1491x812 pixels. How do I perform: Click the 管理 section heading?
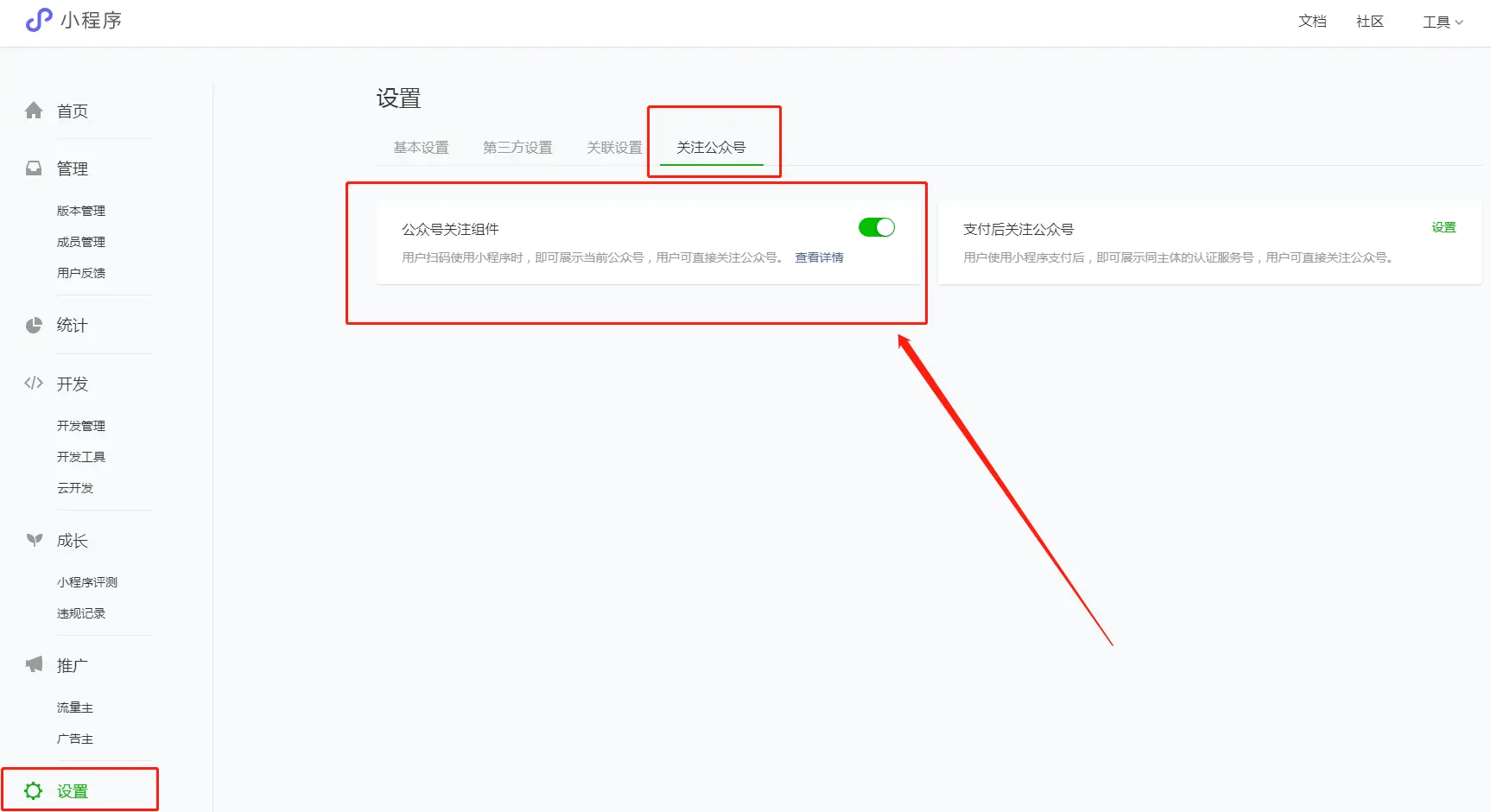point(73,169)
